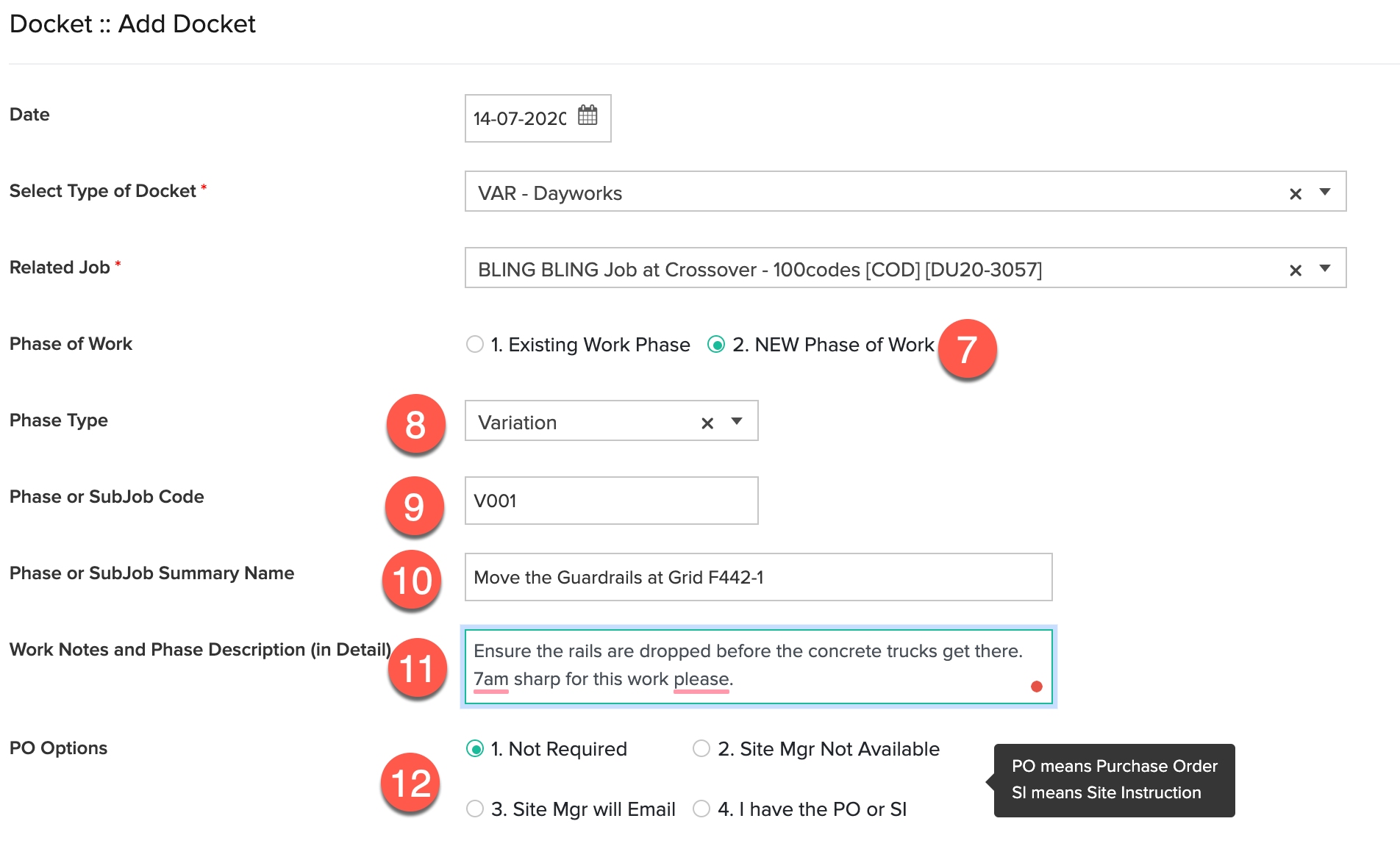Choose PO option 3. Site Mgr will Email
The image size is (1400, 860).
tap(475, 809)
